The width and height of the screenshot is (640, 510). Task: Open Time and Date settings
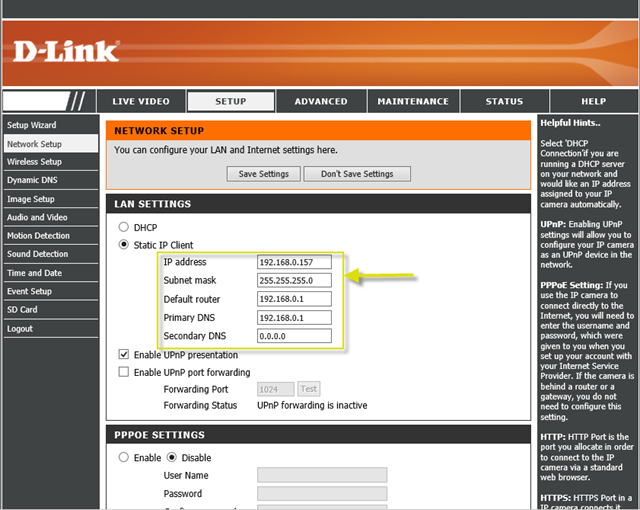pos(51,273)
